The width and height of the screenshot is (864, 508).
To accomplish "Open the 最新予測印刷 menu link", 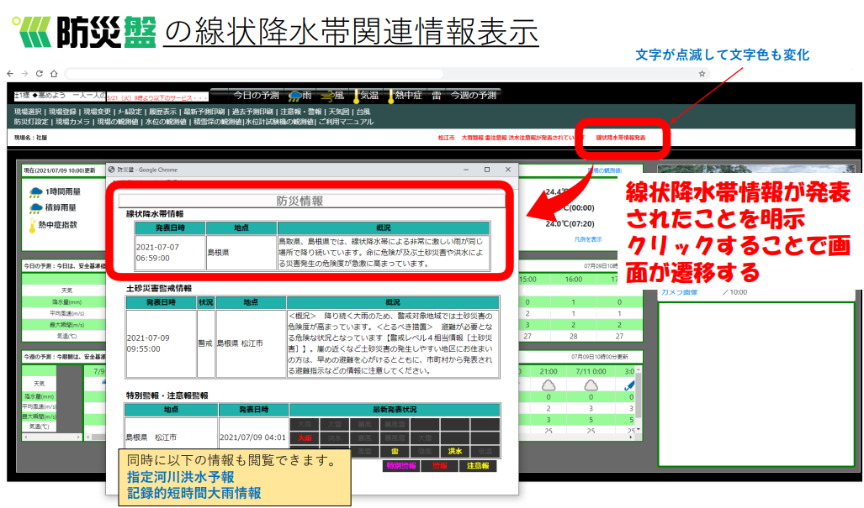I will click(x=204, y=112).
